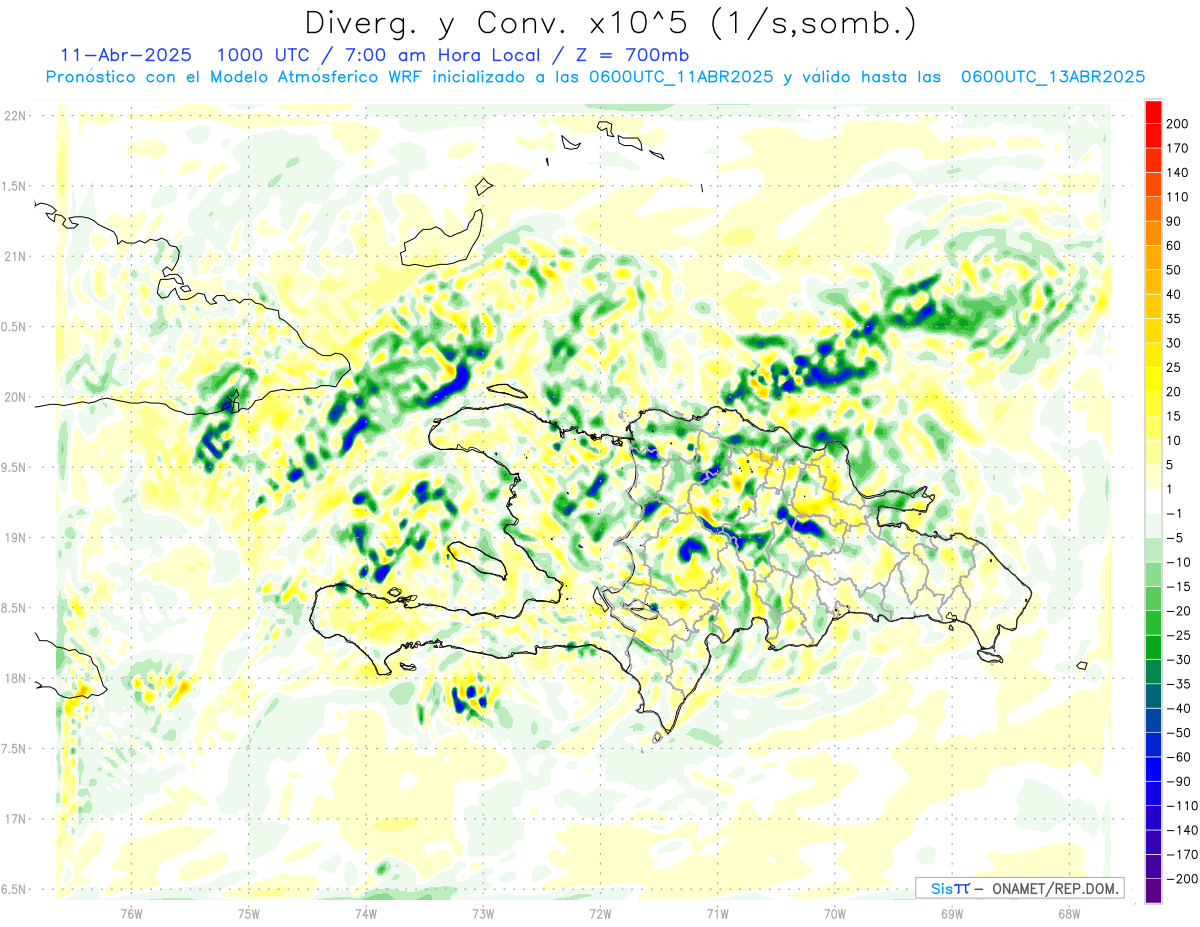Click the "70W" longitude label

(834, 913)
